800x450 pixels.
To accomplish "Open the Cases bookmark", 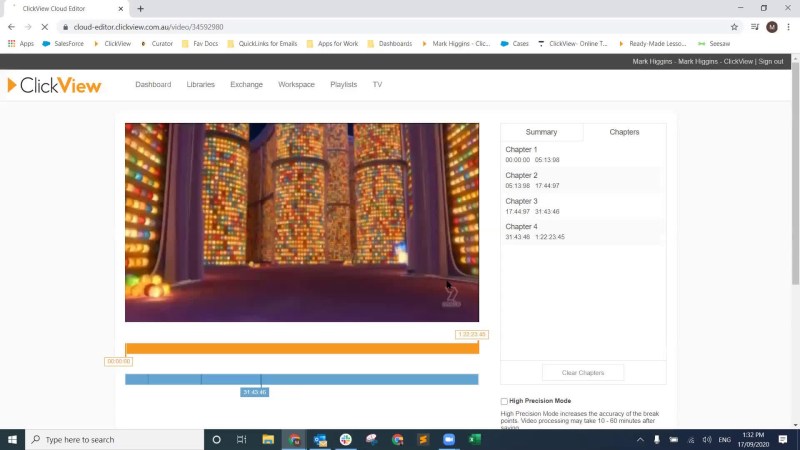I will tap(515, 44).
